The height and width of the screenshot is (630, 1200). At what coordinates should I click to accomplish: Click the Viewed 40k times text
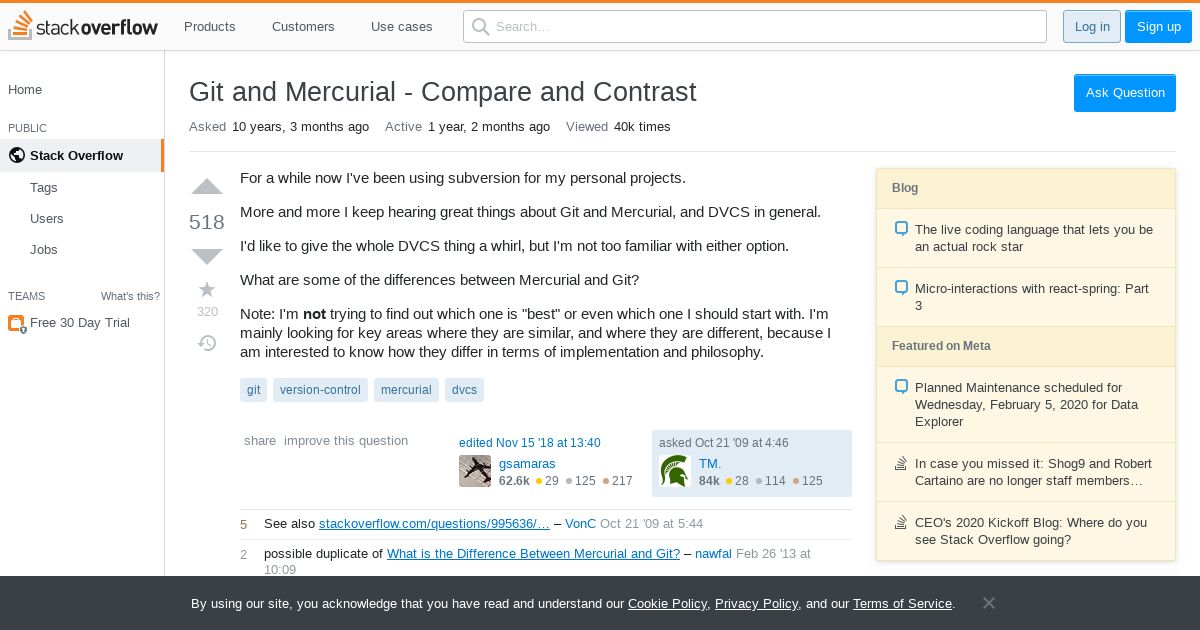[618, 127]
